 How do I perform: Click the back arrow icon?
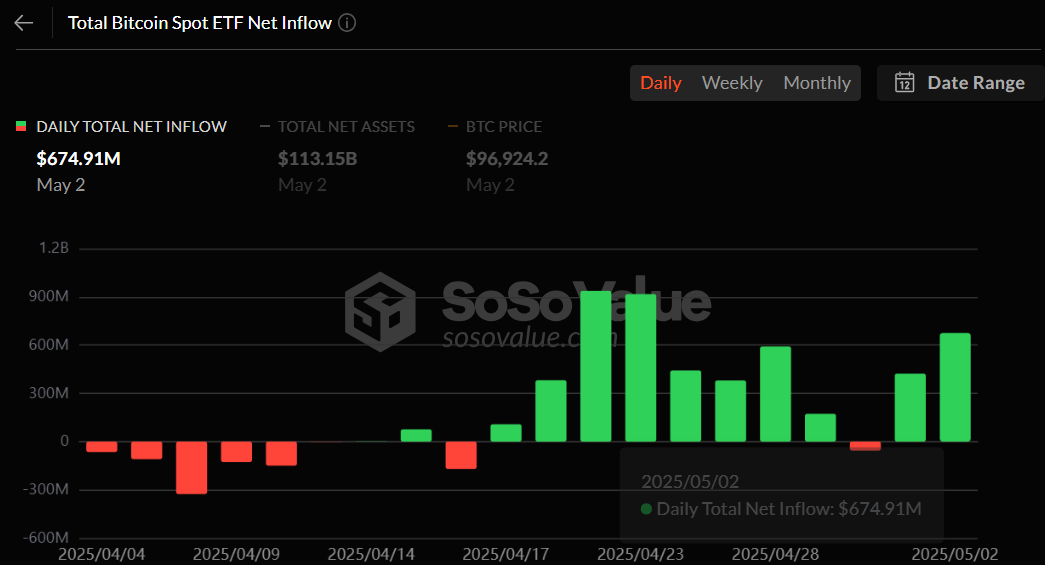(x=24, y=23)
